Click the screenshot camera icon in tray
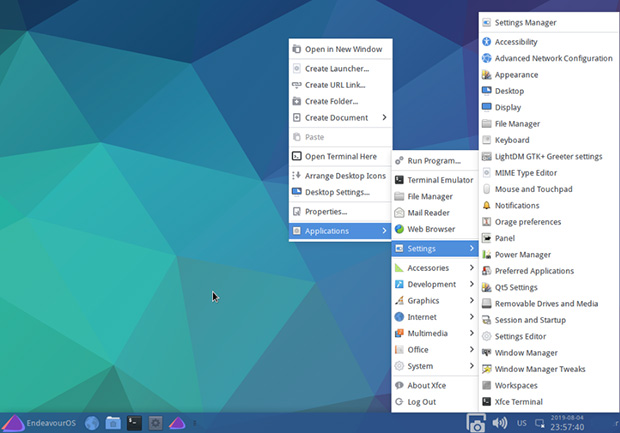Viewport: 620px width, 433px height. point(476,424)
